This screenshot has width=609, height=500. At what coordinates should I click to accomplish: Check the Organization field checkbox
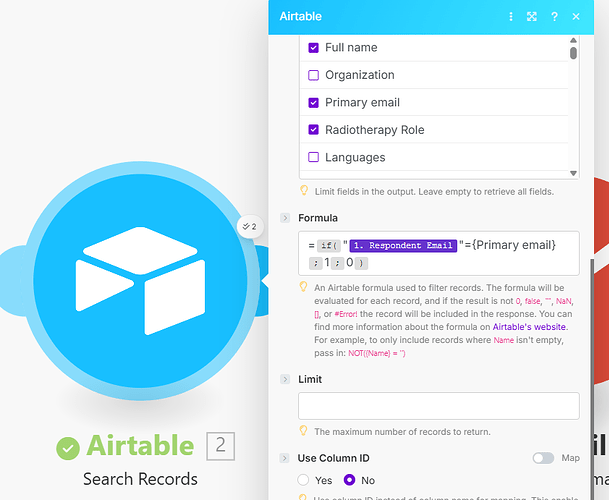[313, 75]
